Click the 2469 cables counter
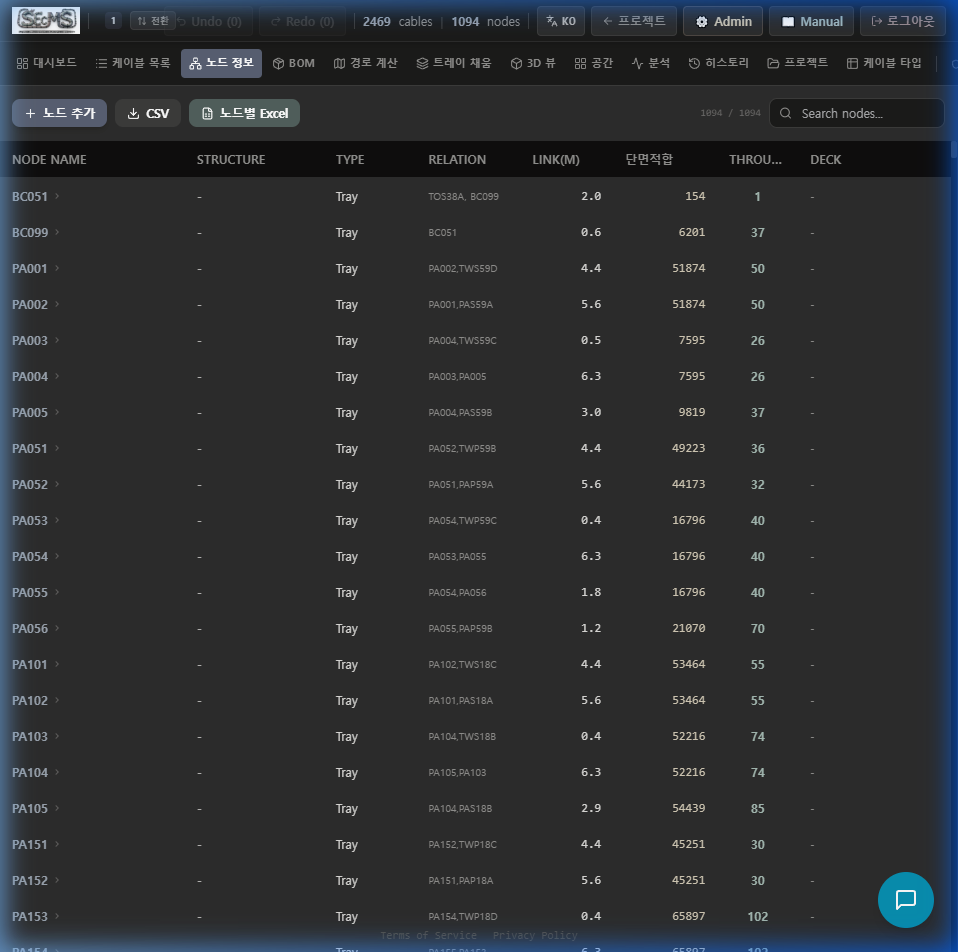Image resolution: width=958 pixels, height=952 pixels. click(397, 21)
